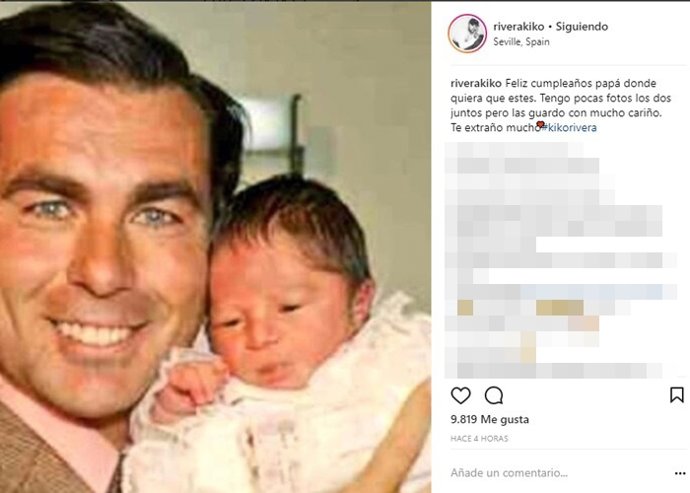
Task: Open the Seville, Spain location link
Action: click(521, 42)
